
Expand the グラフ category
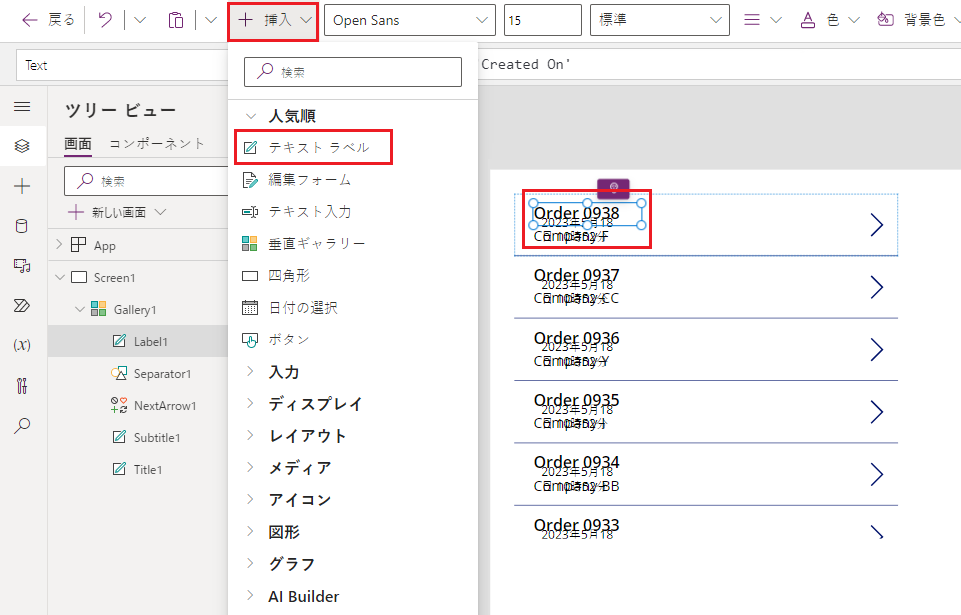click(x=250, y=562)
